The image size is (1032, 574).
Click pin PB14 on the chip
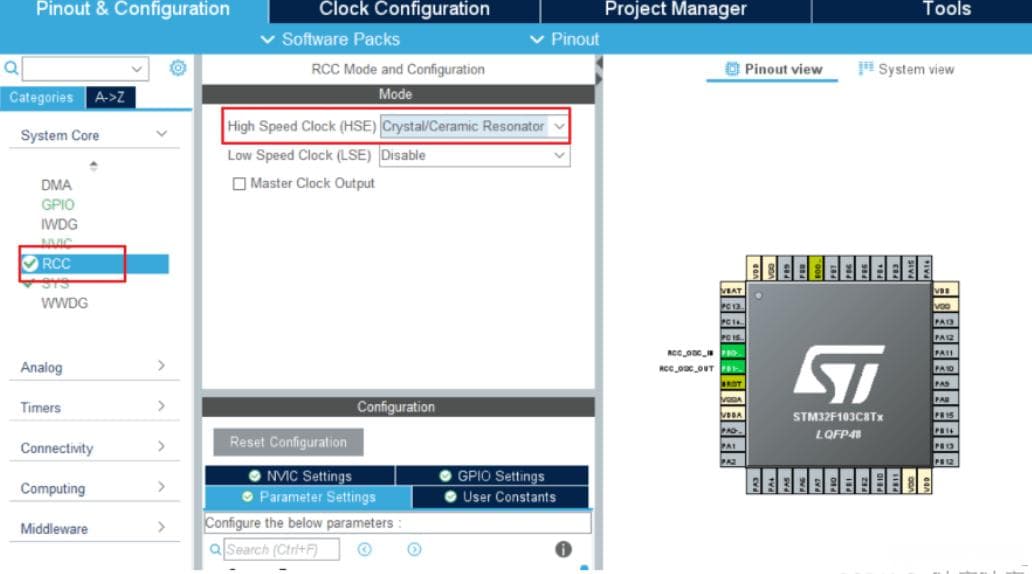click(946, 430)
